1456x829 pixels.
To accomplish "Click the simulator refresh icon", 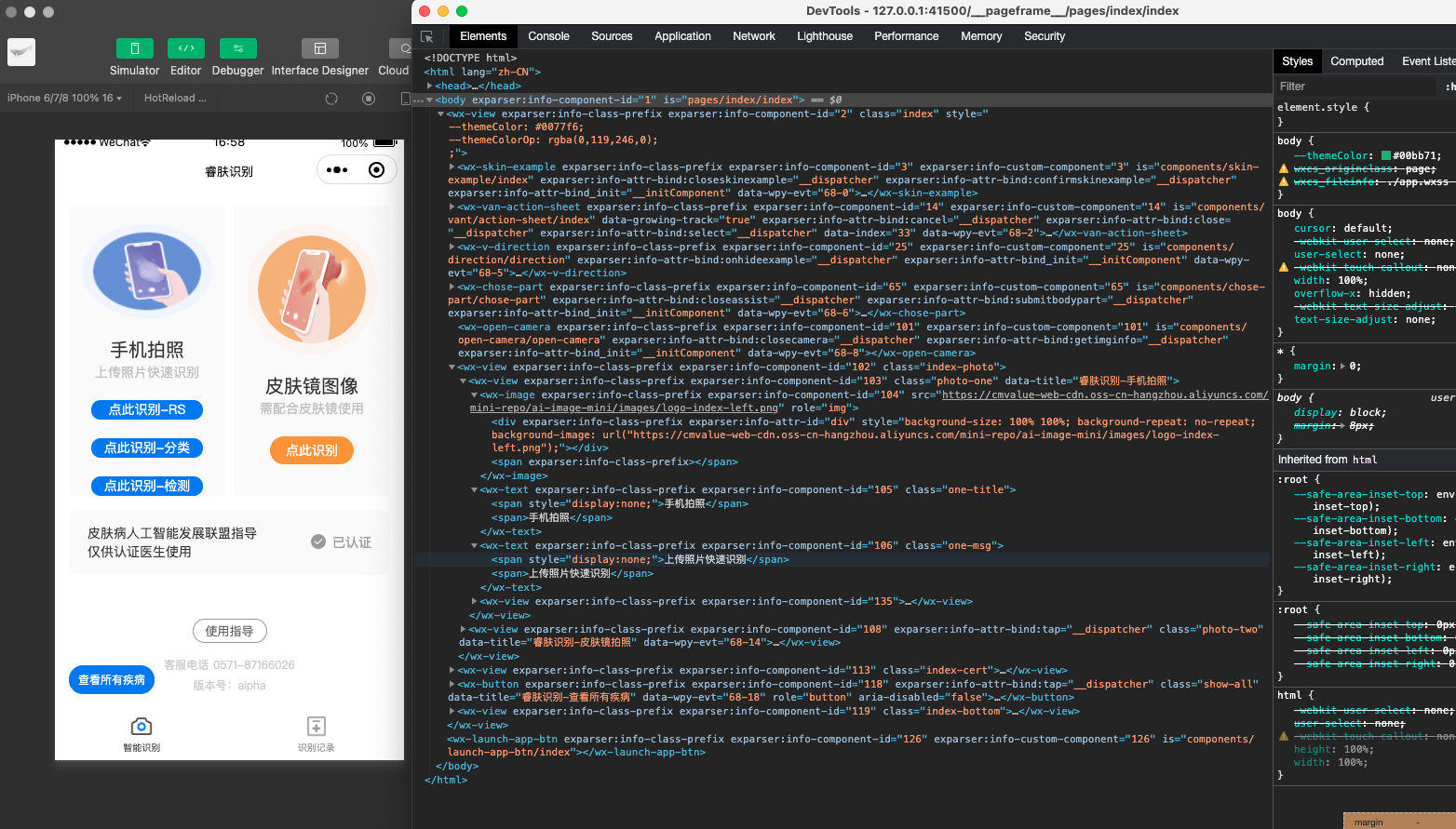I will click(331, 98).
